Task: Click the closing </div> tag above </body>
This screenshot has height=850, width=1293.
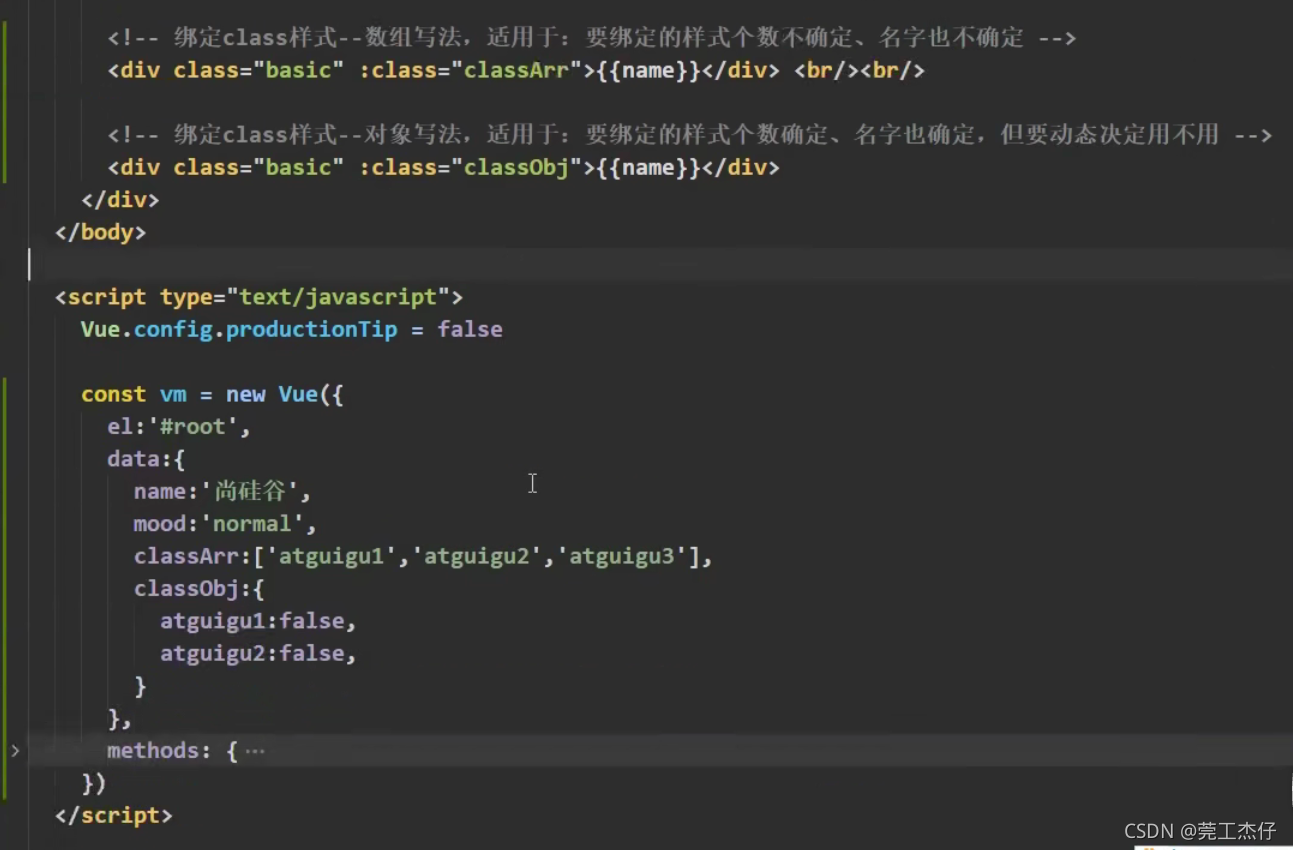Action: [120, 199]
